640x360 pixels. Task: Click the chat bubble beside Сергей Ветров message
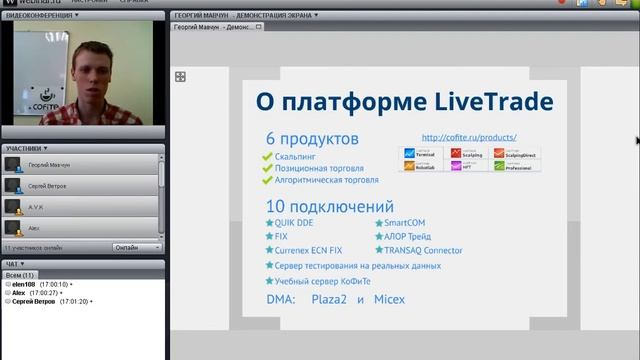tap(8, 301)
